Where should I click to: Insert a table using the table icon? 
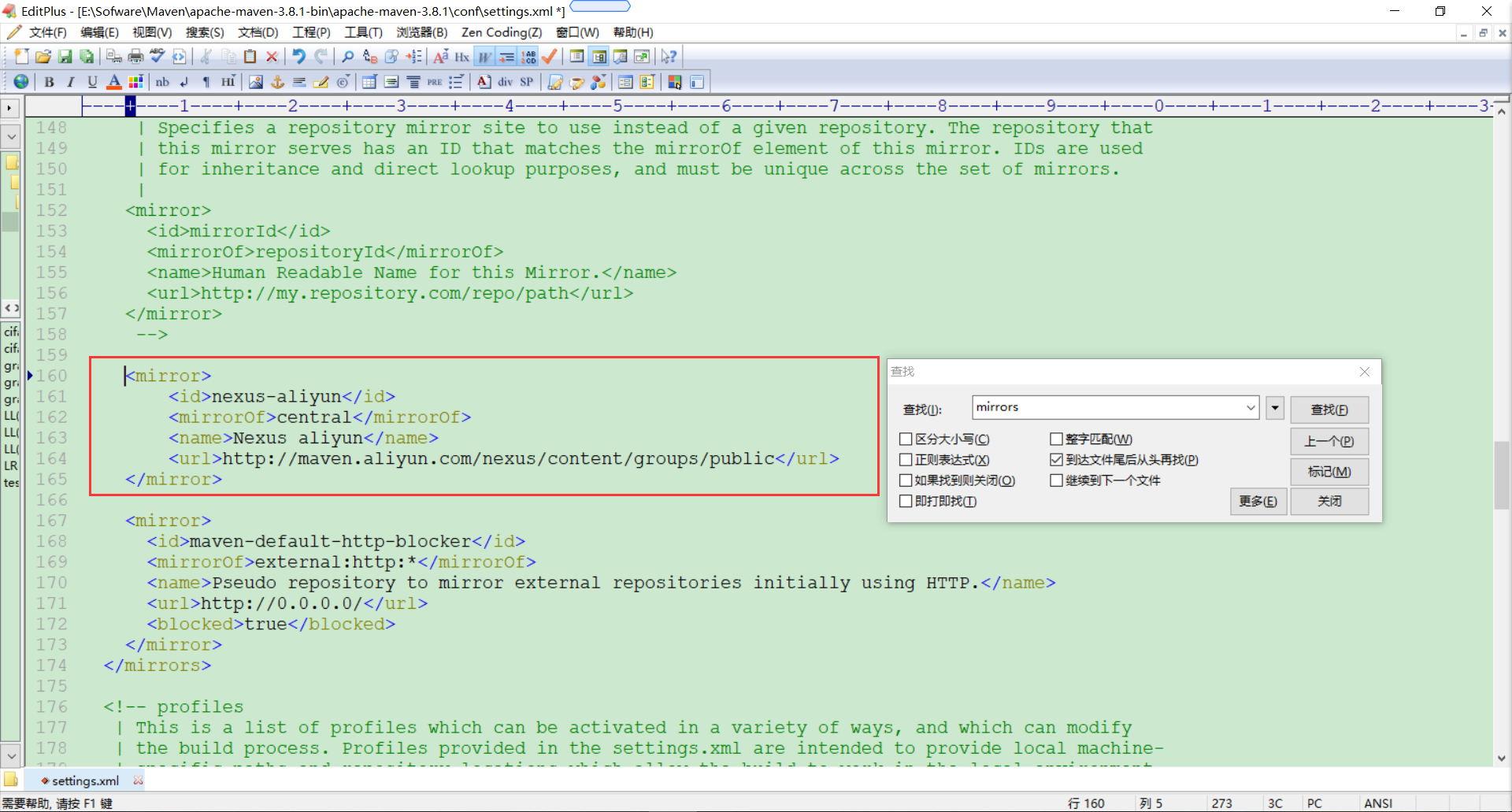[369, 81]
